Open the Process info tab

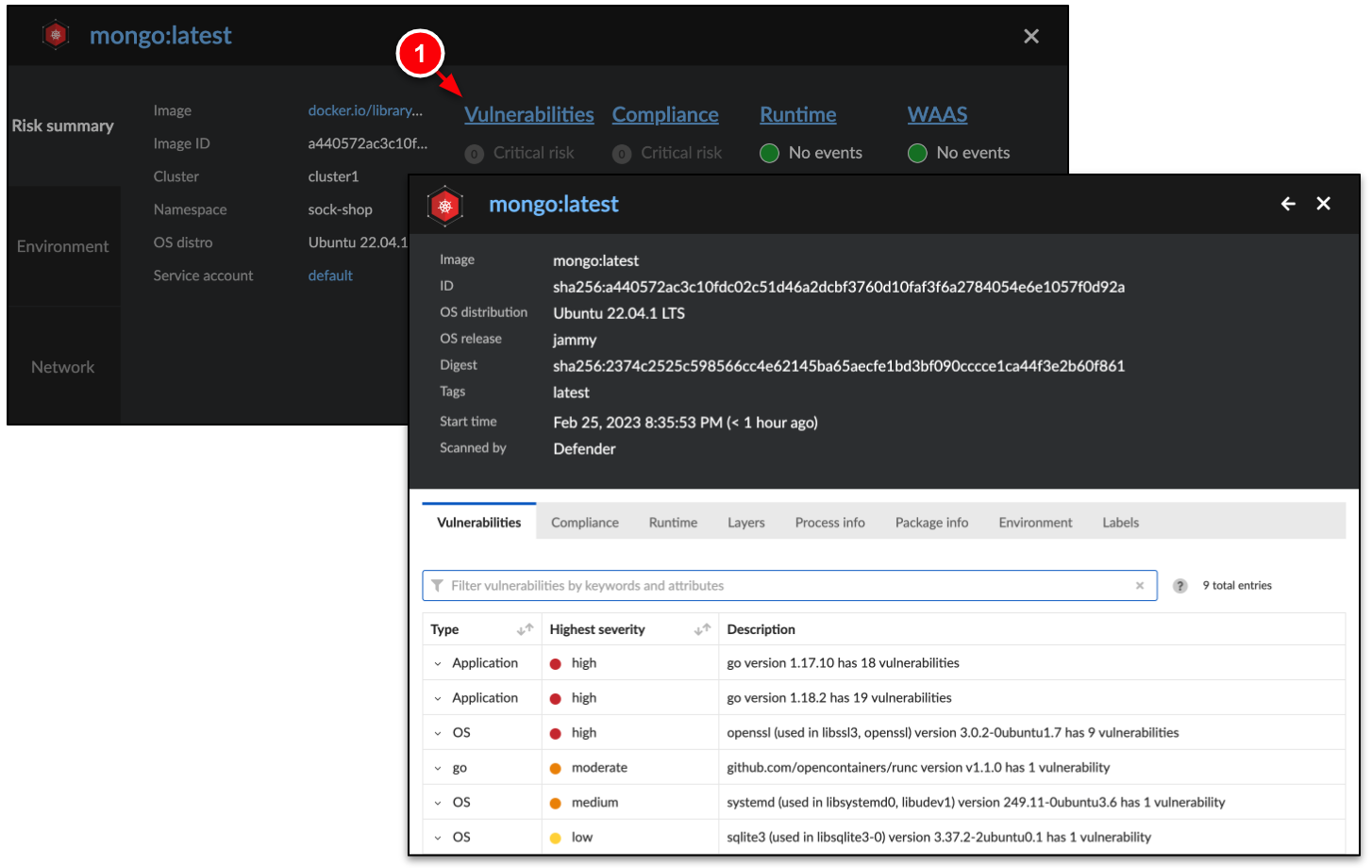click(x=830, y=522)
